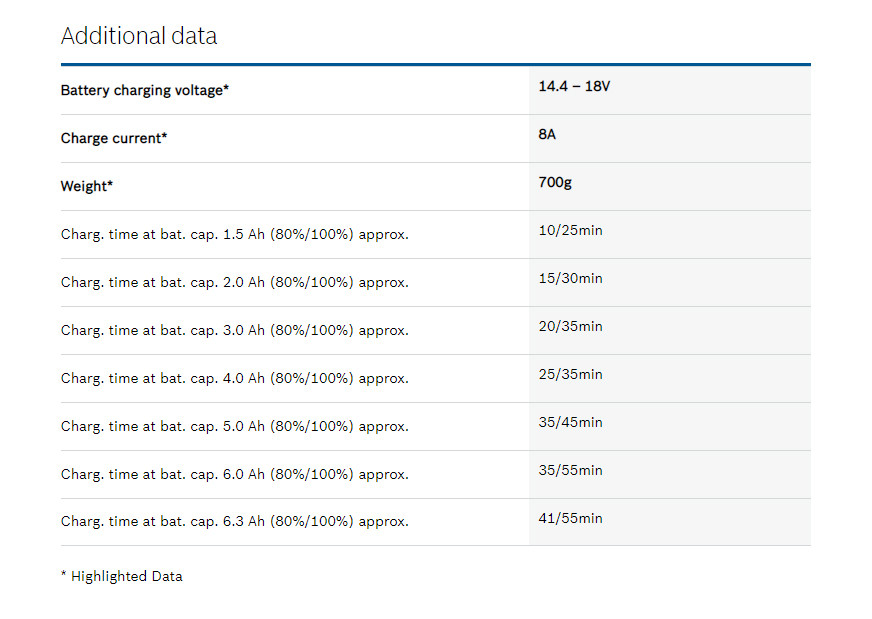The width and height of the screenshot is (872, 619).
Task: Click the 2.0 Ah charging time label
Action: pos(234,282)
